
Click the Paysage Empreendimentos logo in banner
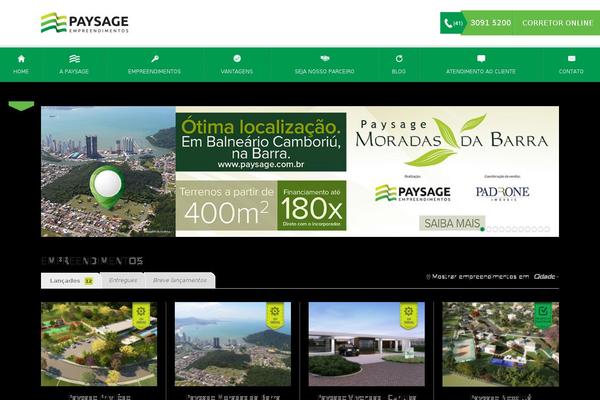tap(413, 193)
